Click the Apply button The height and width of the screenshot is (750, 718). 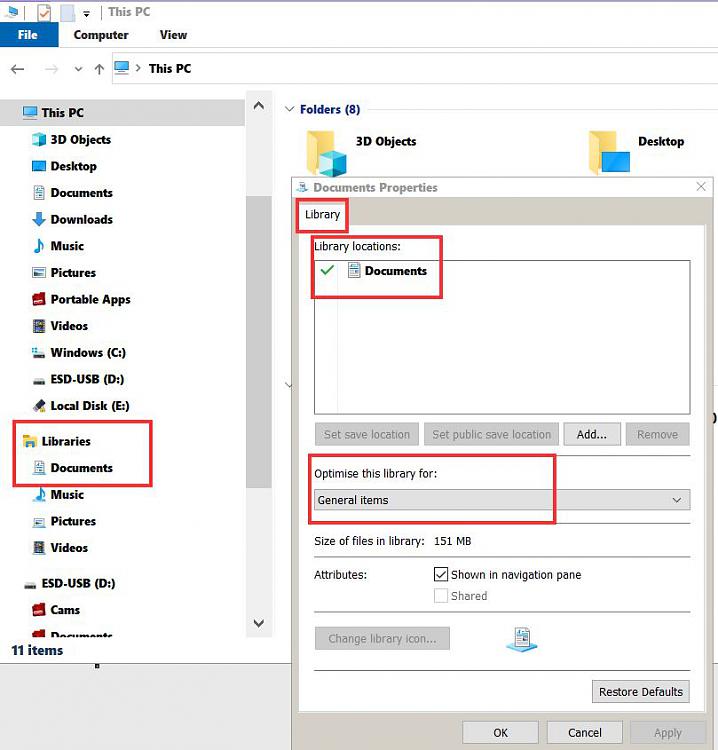pos(668,732)
